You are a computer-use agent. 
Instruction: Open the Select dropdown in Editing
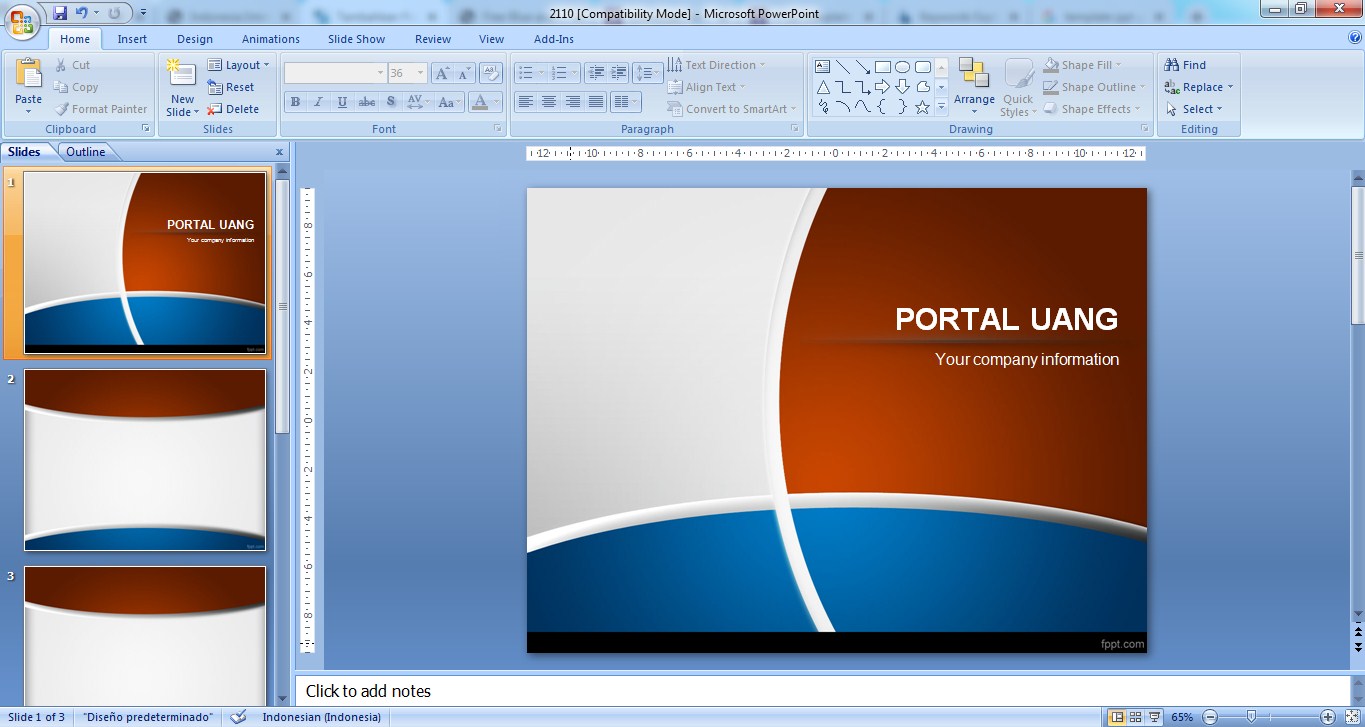click(x=1195, y=109)
